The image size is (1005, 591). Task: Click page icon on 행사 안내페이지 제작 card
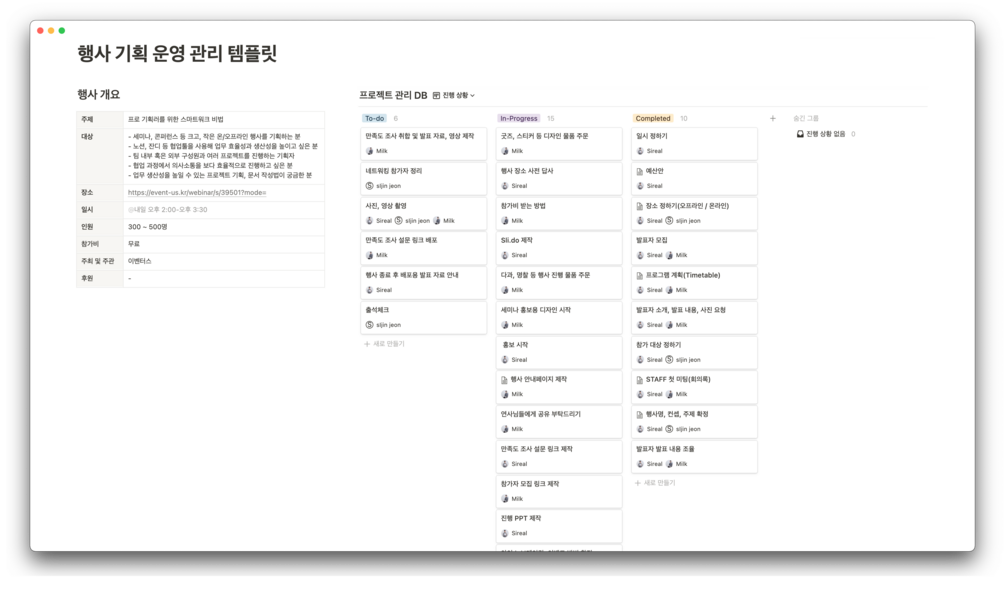tap(504, 379)
